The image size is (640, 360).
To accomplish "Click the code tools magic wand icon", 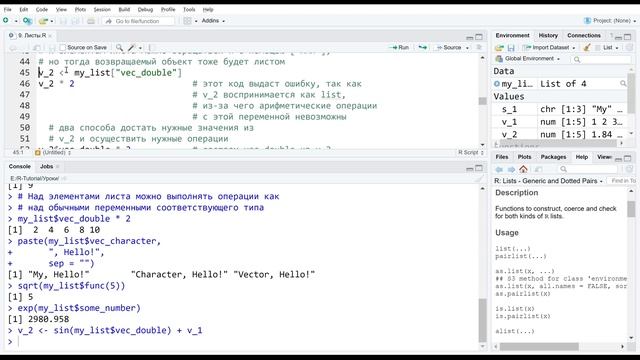I will click(x=131, y=48).
